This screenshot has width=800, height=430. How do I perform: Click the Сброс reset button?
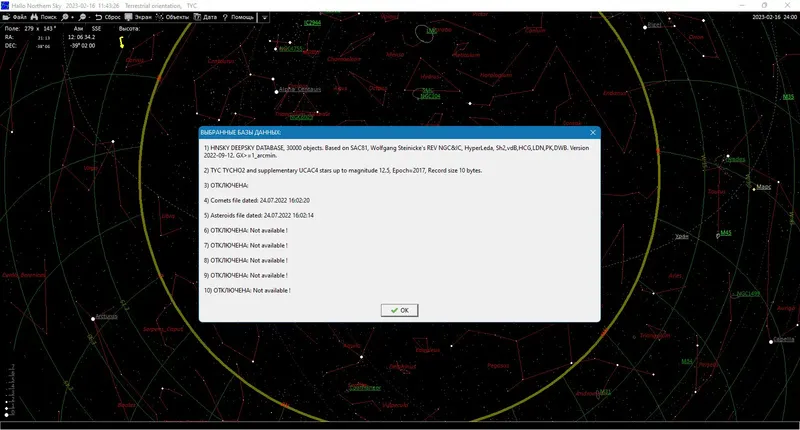pyautogui.click(x=108, y=17)
